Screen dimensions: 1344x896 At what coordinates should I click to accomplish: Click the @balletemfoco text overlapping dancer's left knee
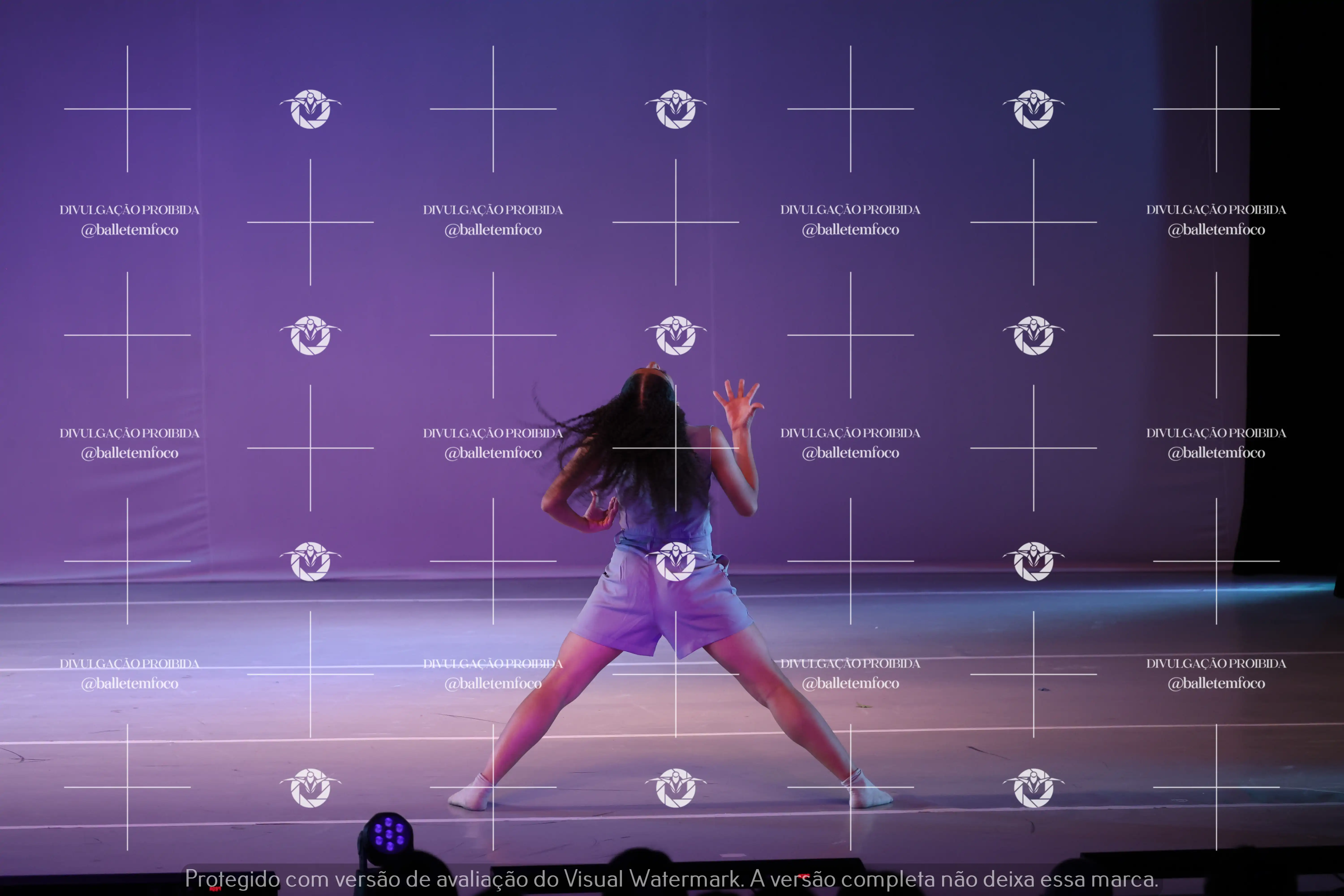(493, 683)
